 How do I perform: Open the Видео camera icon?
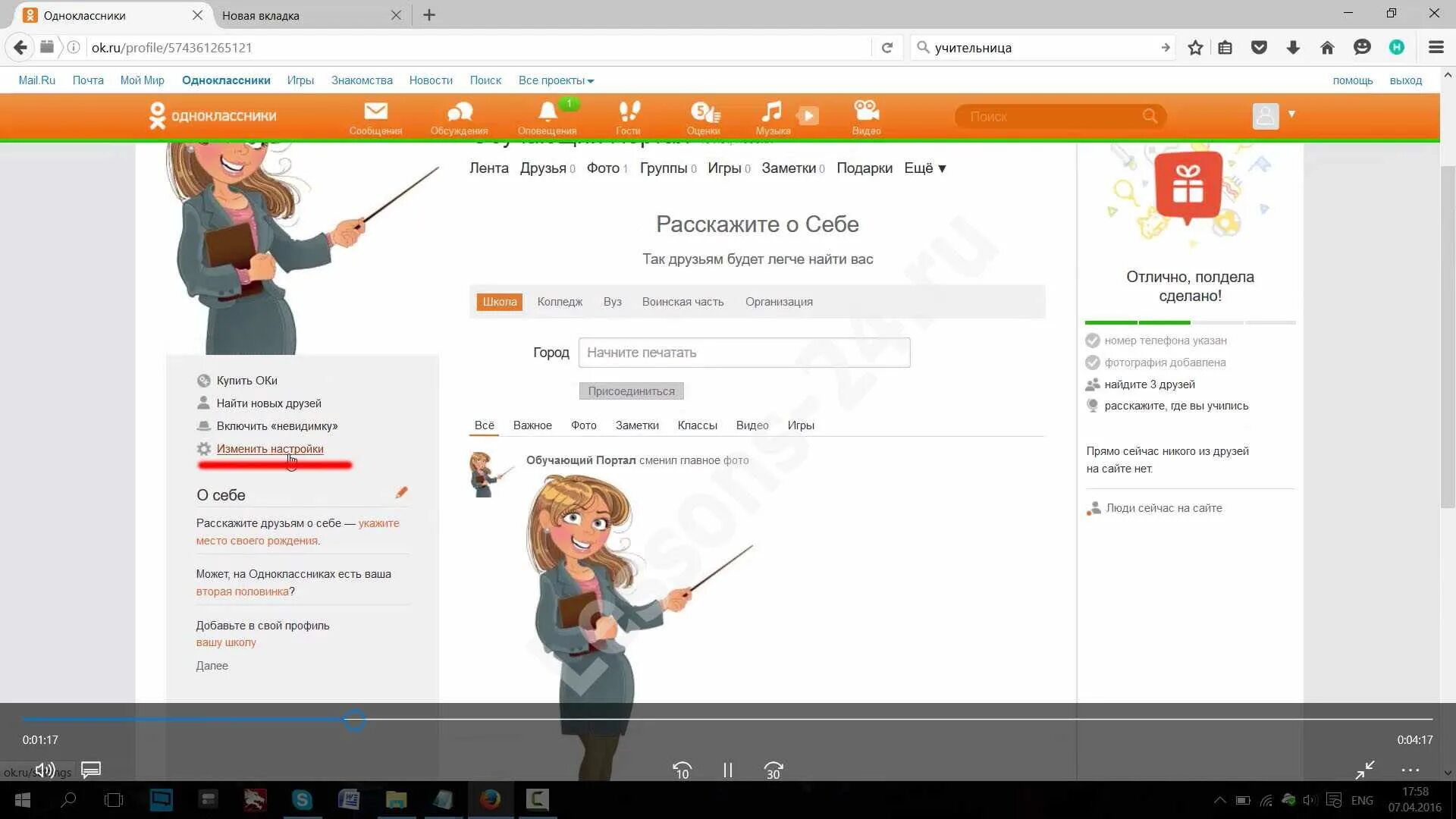pyautogui.click(x=866, y=111)
